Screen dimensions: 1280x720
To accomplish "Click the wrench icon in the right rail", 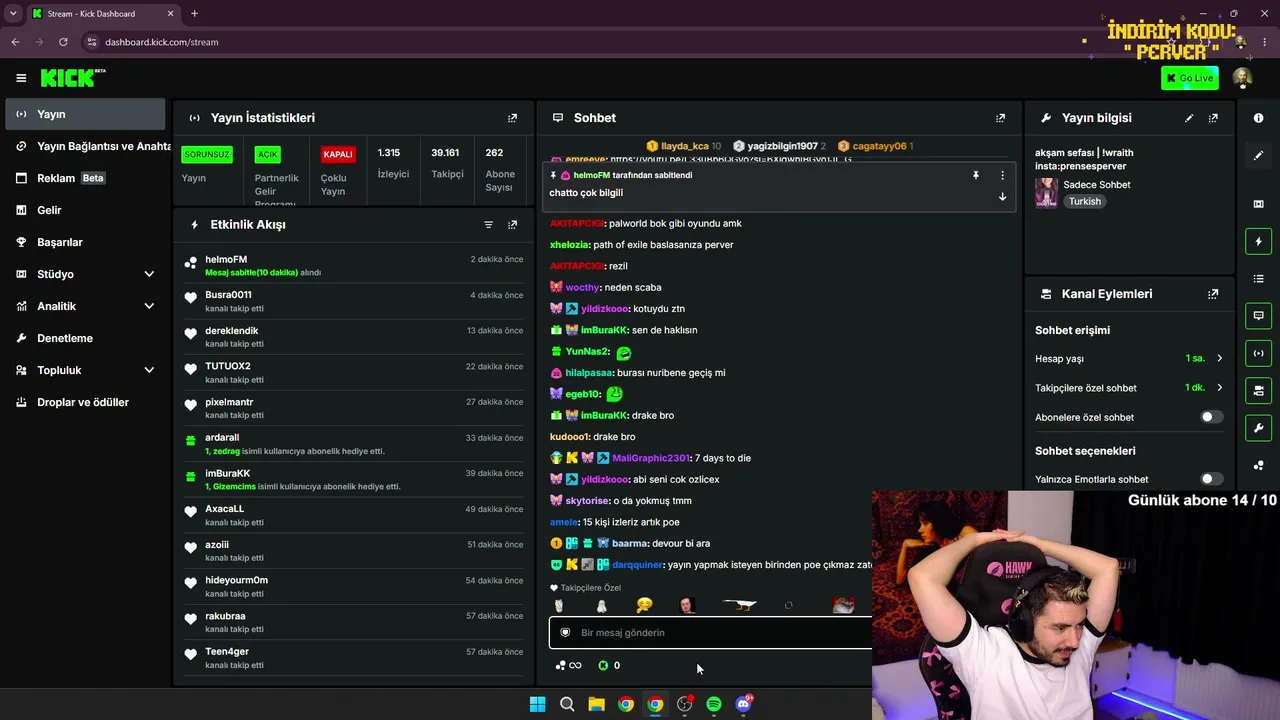I will click(1258, 428).
